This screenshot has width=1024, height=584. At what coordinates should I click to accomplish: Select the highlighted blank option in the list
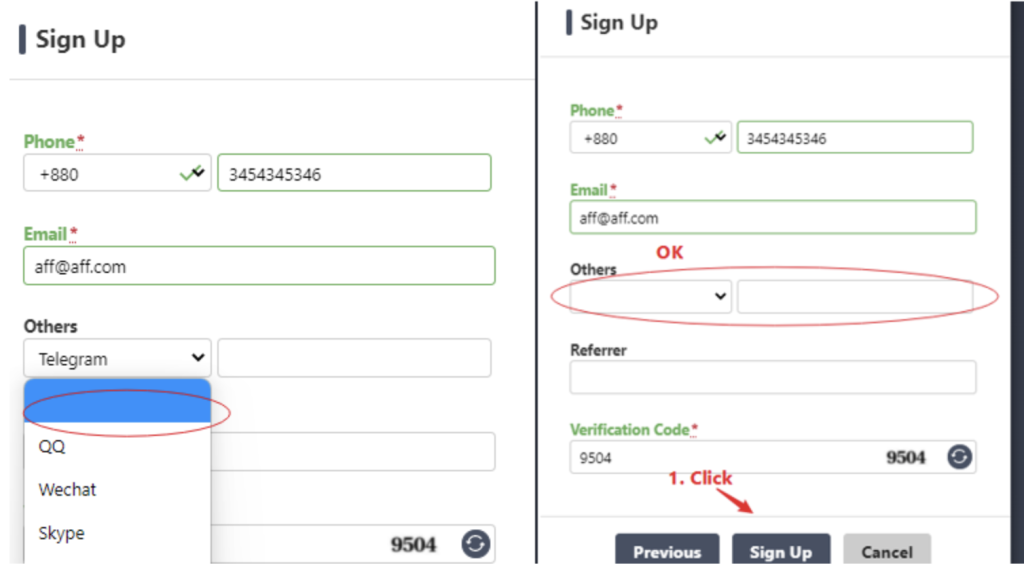click(117, 402)
